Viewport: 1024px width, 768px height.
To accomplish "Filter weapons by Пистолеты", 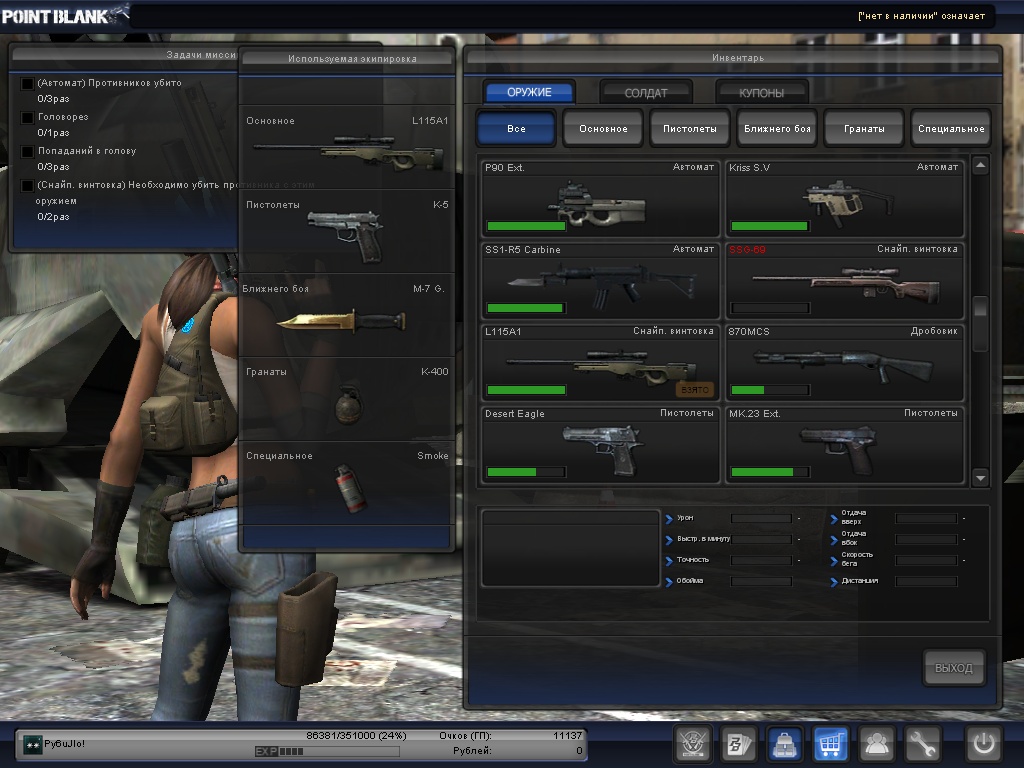I will point(689,129).
